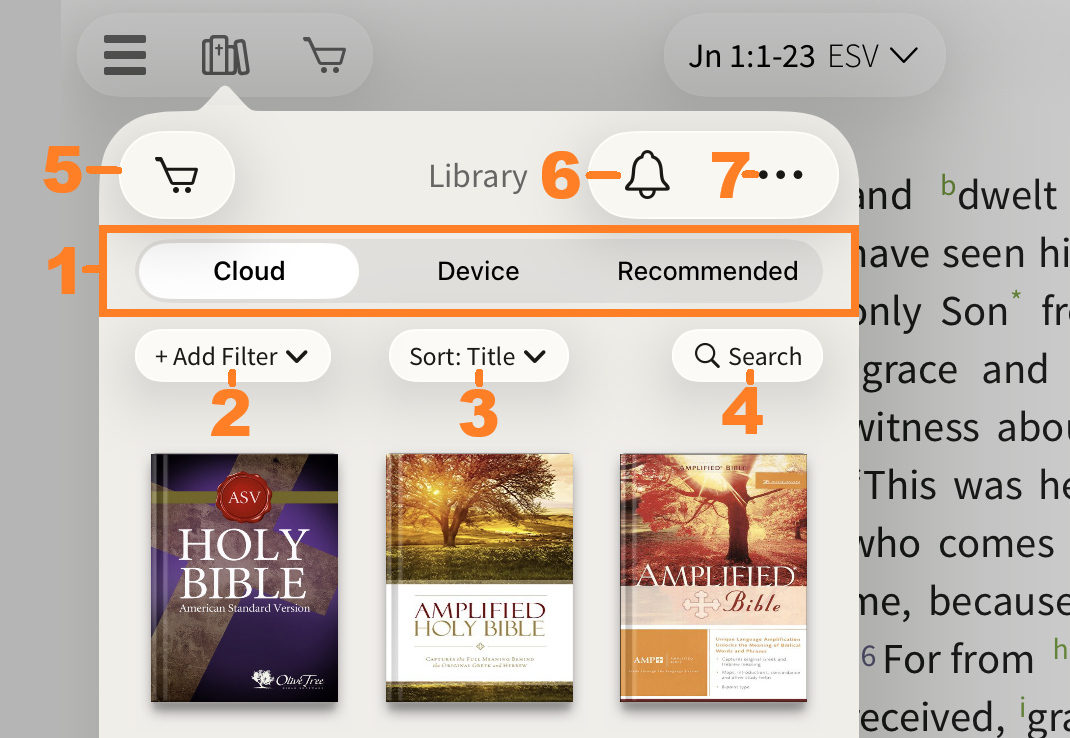Viewport: 1070px width, 738px height.
Task: Switch to the Cloud segment
Action: pyautogui.click(x=249, y=271)
